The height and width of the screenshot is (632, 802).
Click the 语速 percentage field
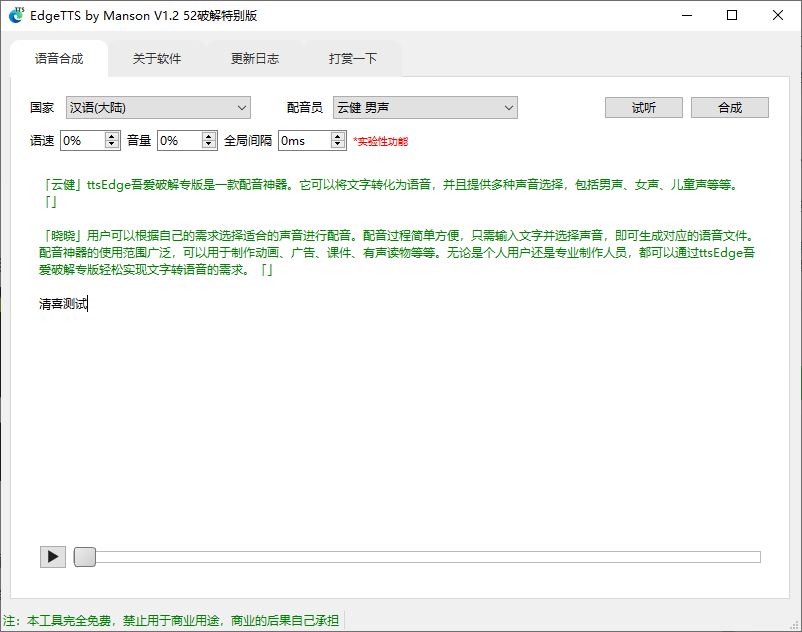[82, 140]
